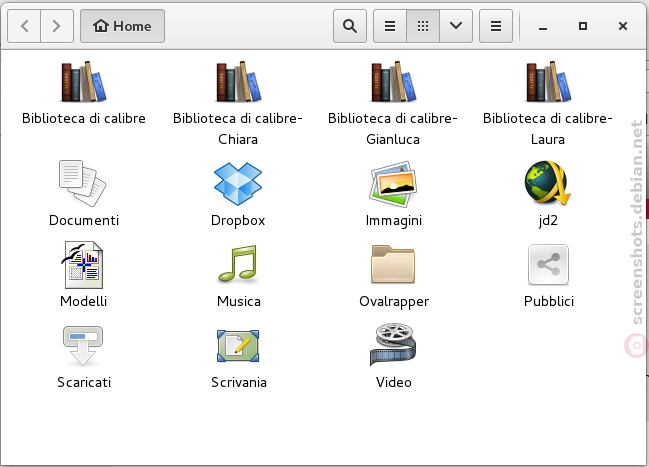Click the 'Scrivania' label text
This screenshot has width=649, height=467.
coord(239,383)
